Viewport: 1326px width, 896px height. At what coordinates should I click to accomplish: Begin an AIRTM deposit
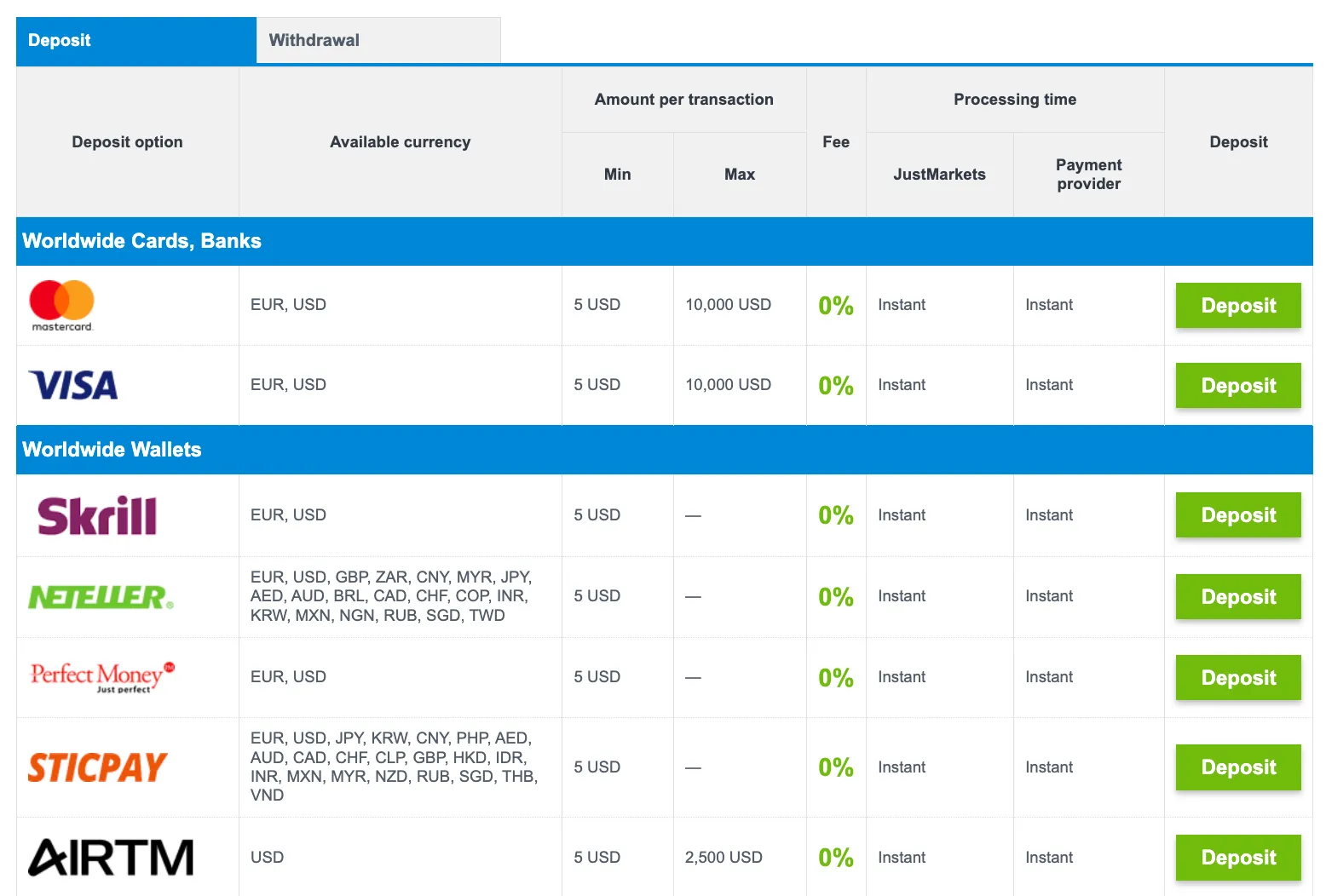(1238, 858)
